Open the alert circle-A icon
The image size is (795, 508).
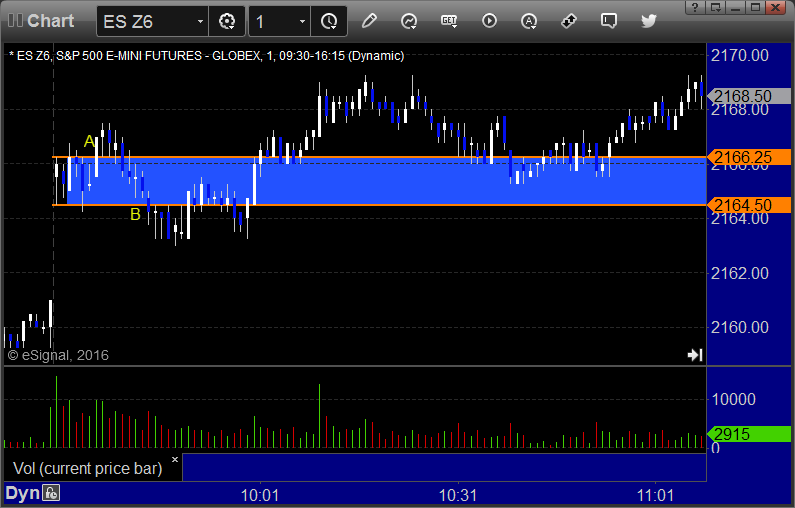[529, 21]
